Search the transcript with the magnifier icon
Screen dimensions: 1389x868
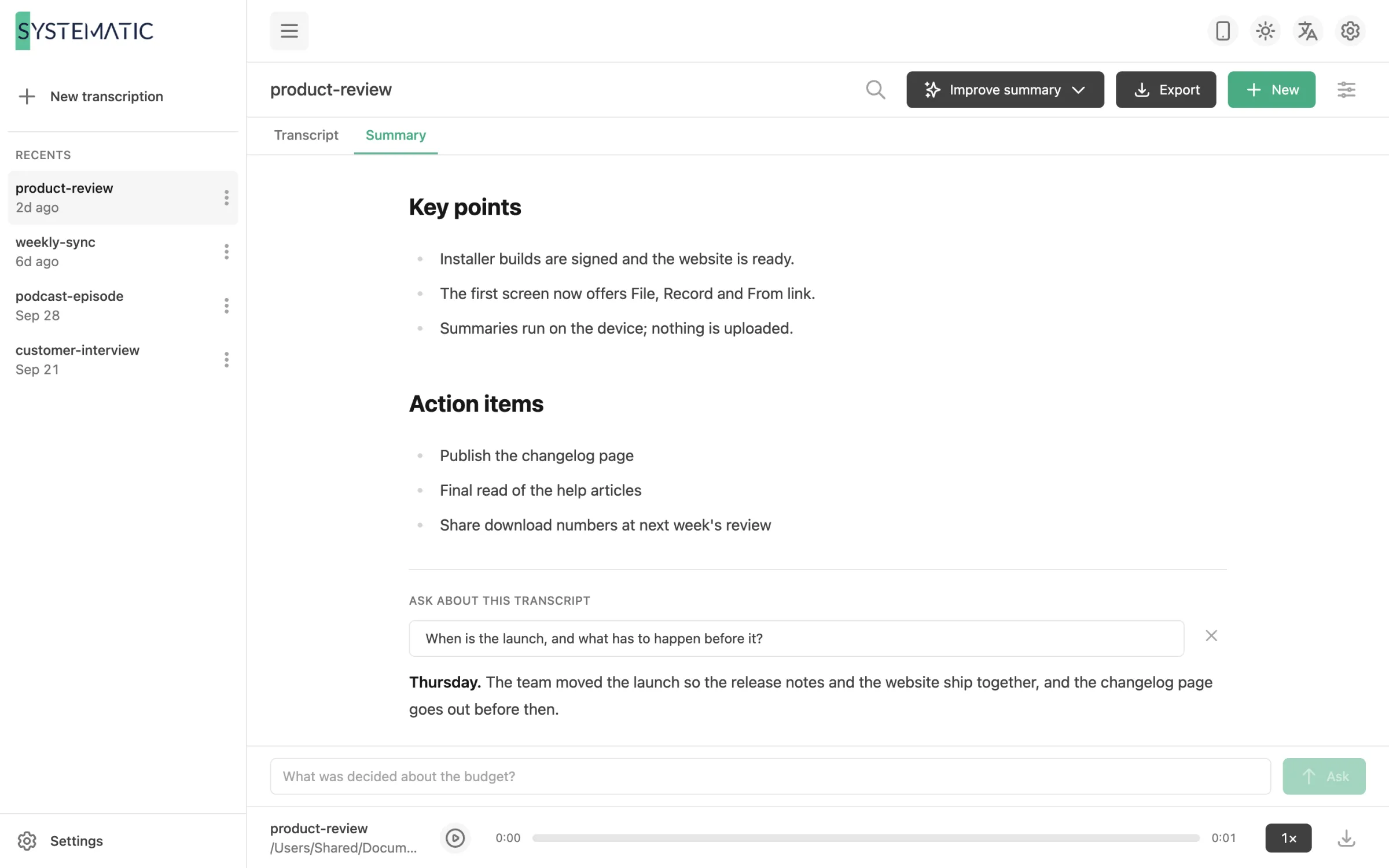(875, 90)
